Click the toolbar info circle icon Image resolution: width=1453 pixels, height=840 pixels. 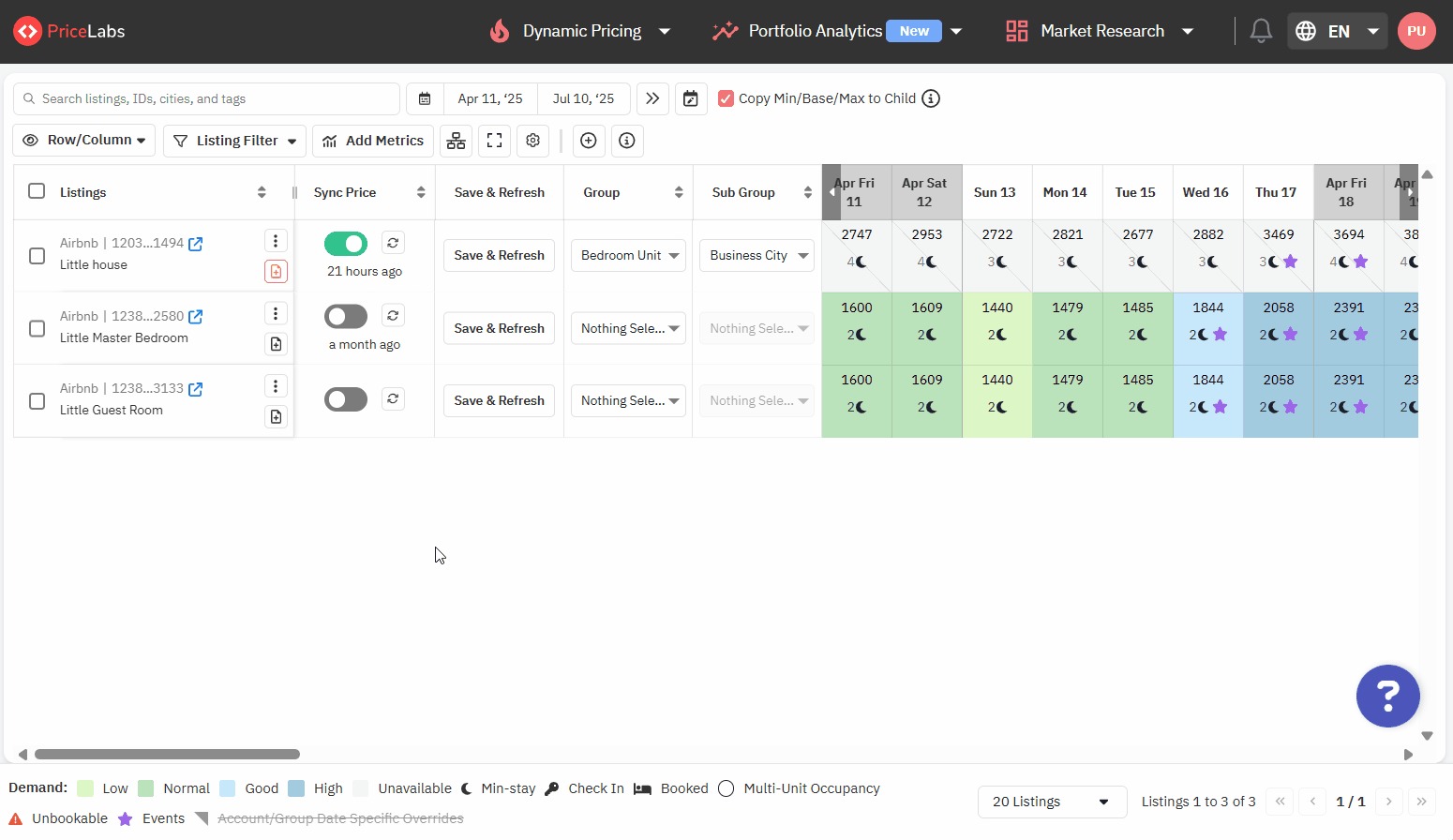click(x=627, y=141)
